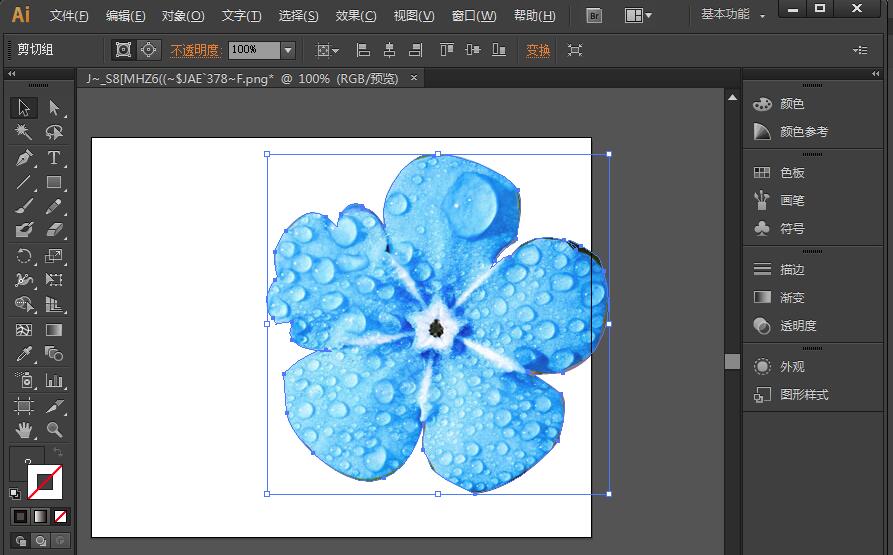Select the Pen tool

click(24, 158)
